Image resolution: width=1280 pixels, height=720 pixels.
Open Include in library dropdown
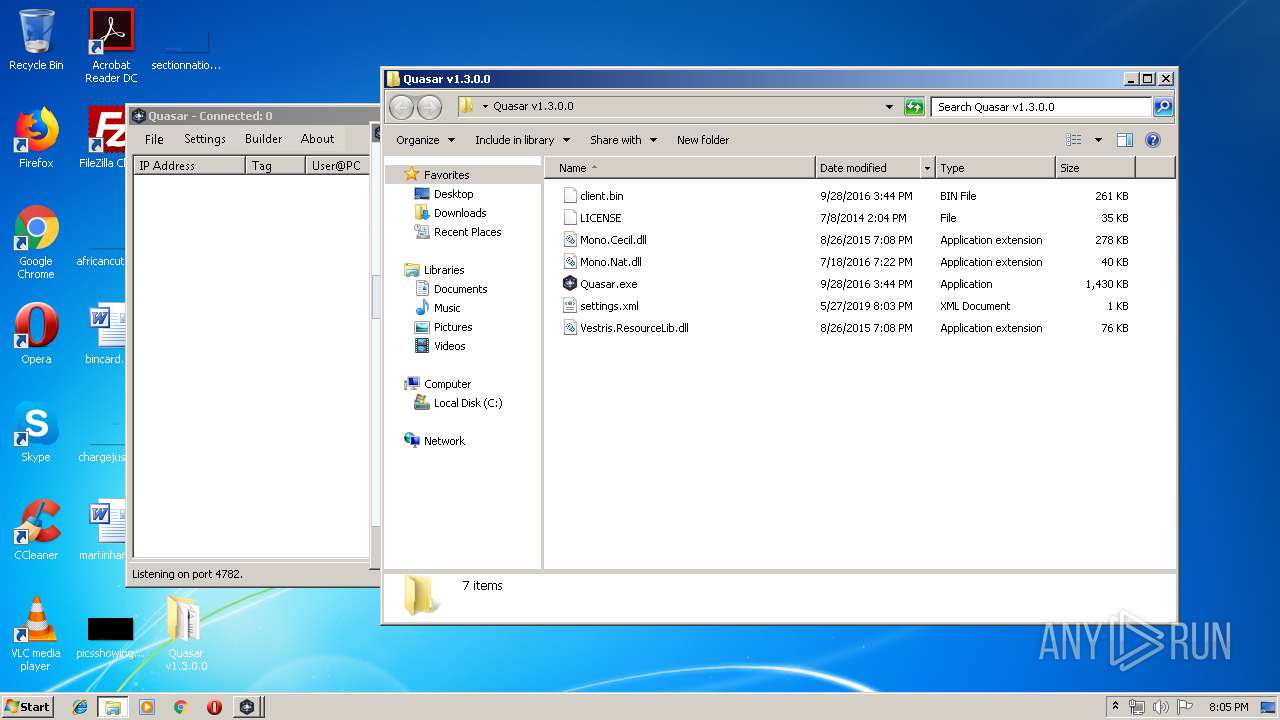click(522, 140)
